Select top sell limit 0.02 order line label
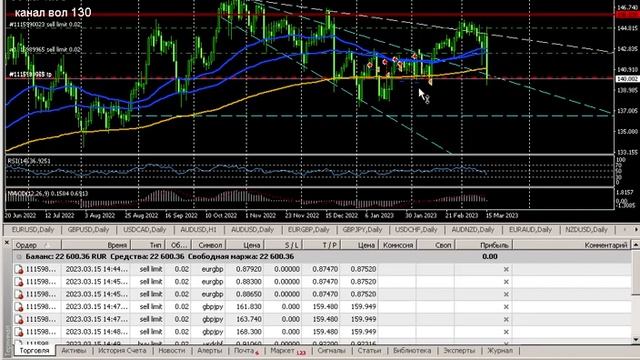The image size is (640, 360). click(x=45, y=24)
